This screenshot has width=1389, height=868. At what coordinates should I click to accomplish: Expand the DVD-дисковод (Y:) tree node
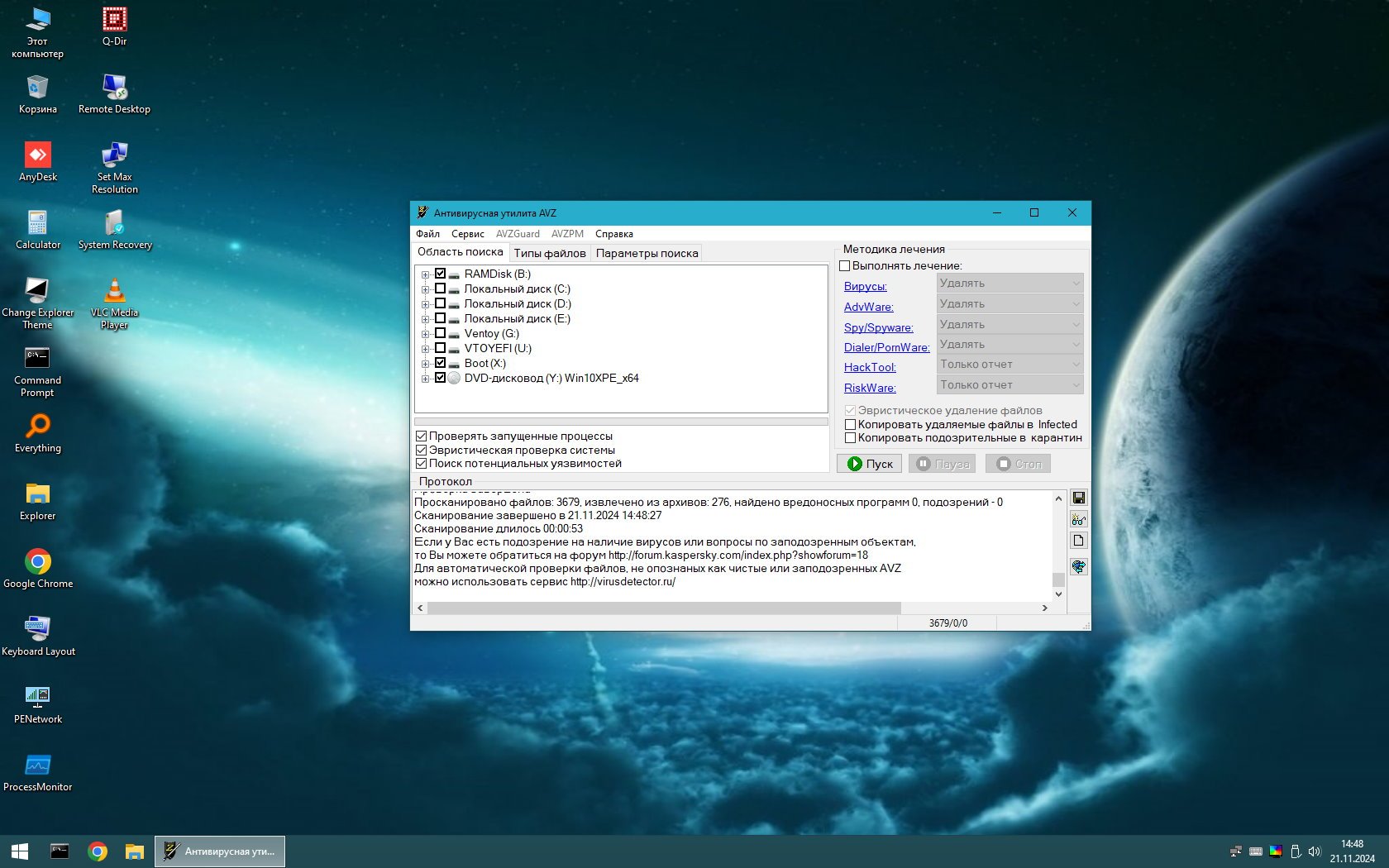pyautogui.click(x=425, y=379)
